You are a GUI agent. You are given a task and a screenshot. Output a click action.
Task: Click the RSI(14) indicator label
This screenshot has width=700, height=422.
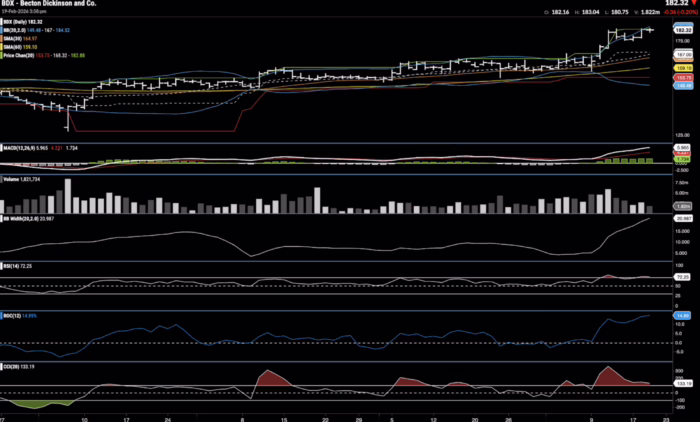click(x=12, y=266)
